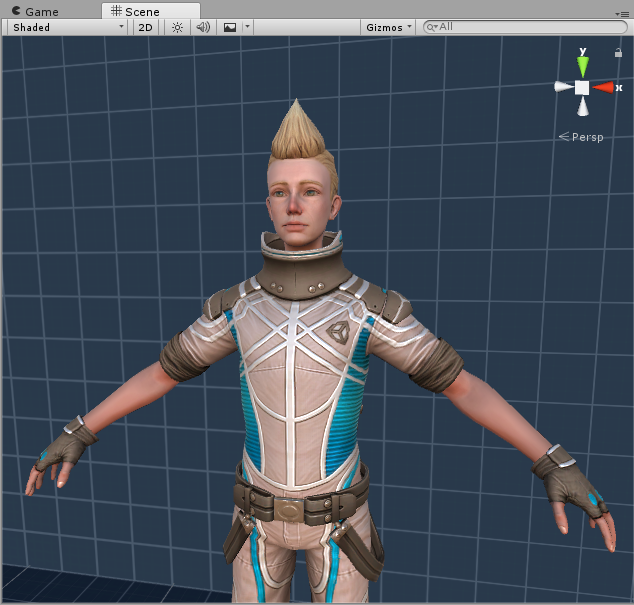This screenshot has width=634, height=605.
Task: Toggle the gizmo rotation lock icon
Action: 618,53
